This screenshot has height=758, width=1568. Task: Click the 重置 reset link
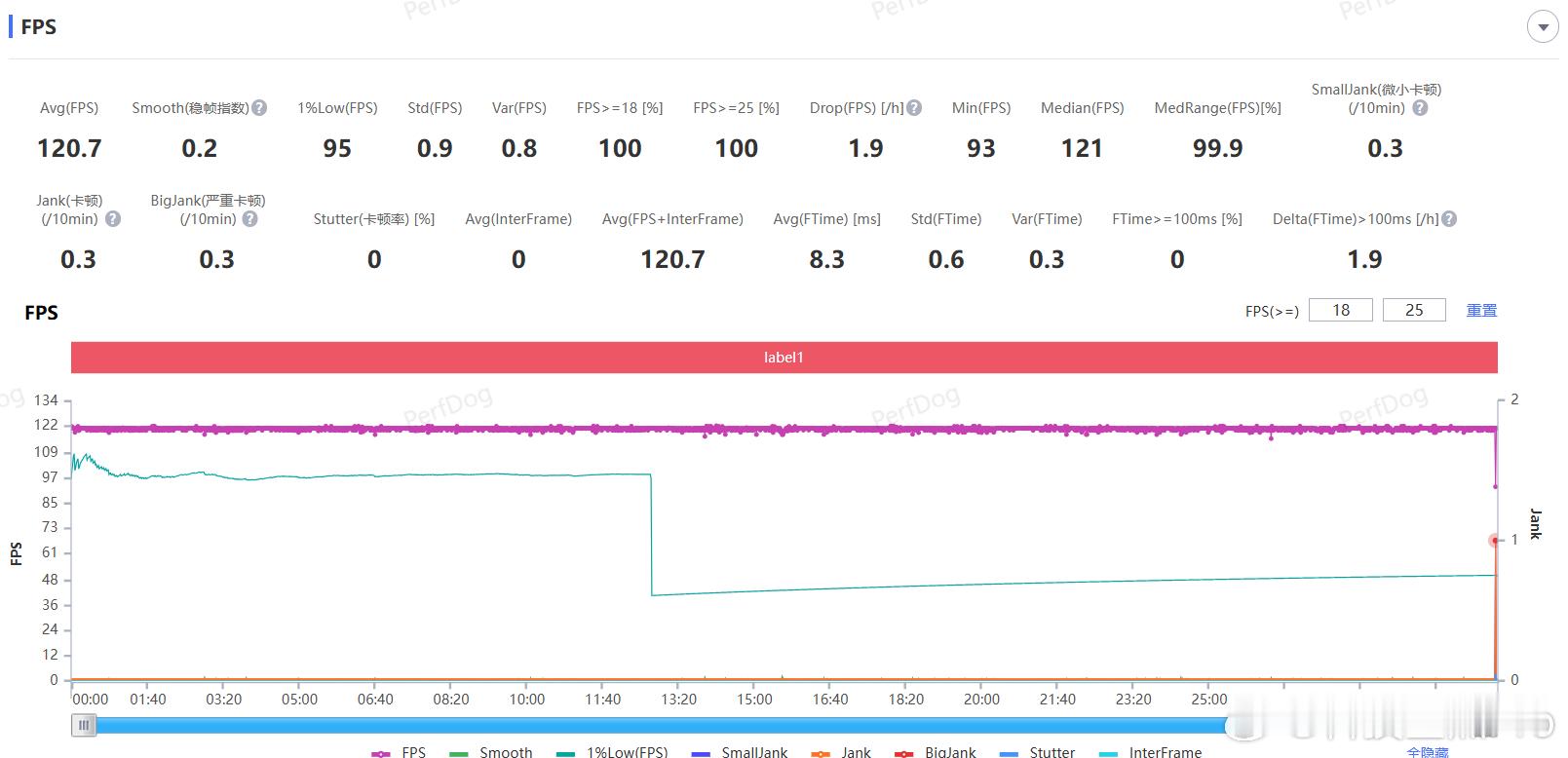tap(1481, 310)
